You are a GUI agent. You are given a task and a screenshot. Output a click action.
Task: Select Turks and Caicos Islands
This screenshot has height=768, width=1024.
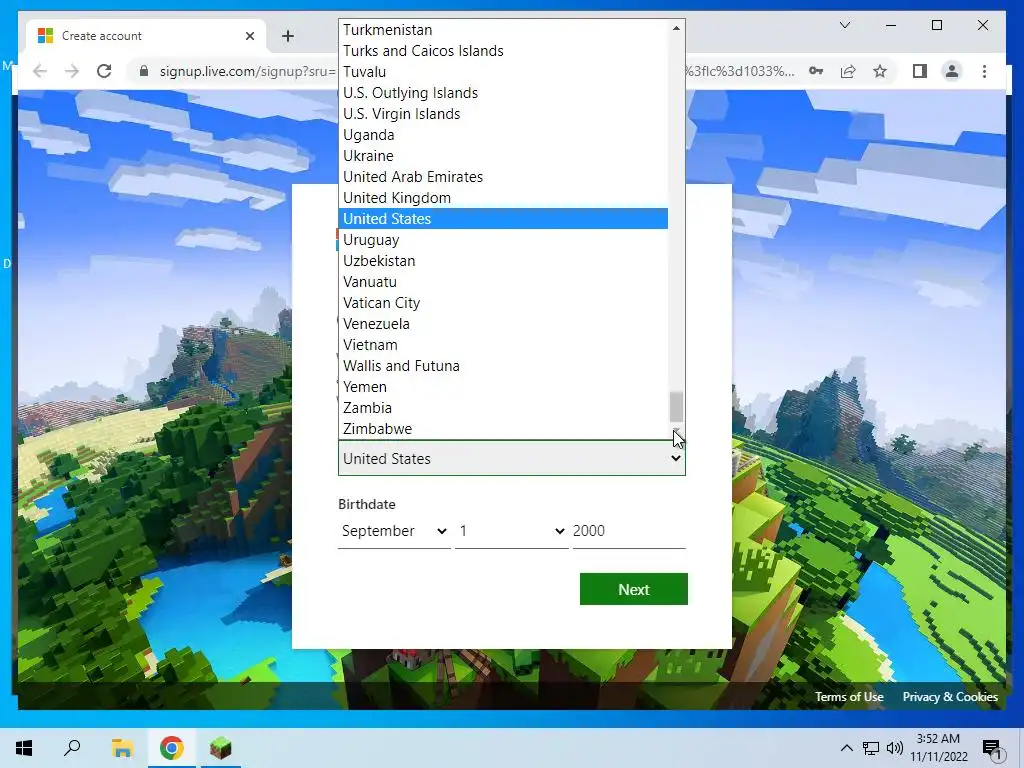[x=503, y=51]
